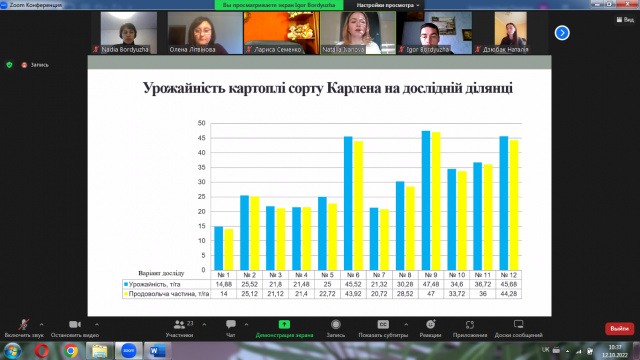640x360 pixels.
Task: Click the 45,52 value under № 6
Action: 353,284
